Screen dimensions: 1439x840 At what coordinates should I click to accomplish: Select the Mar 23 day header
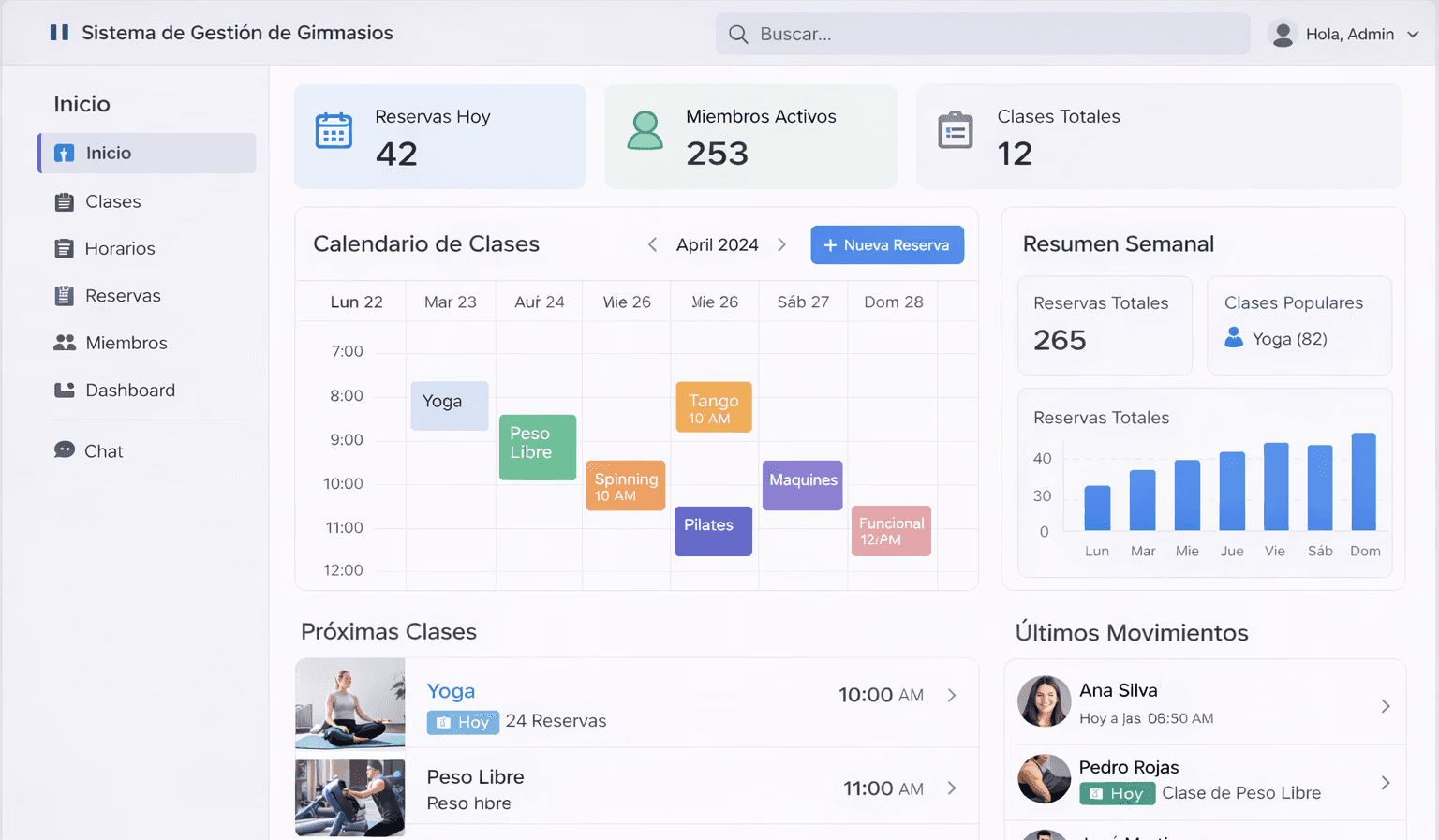click(x=451, y=302)
